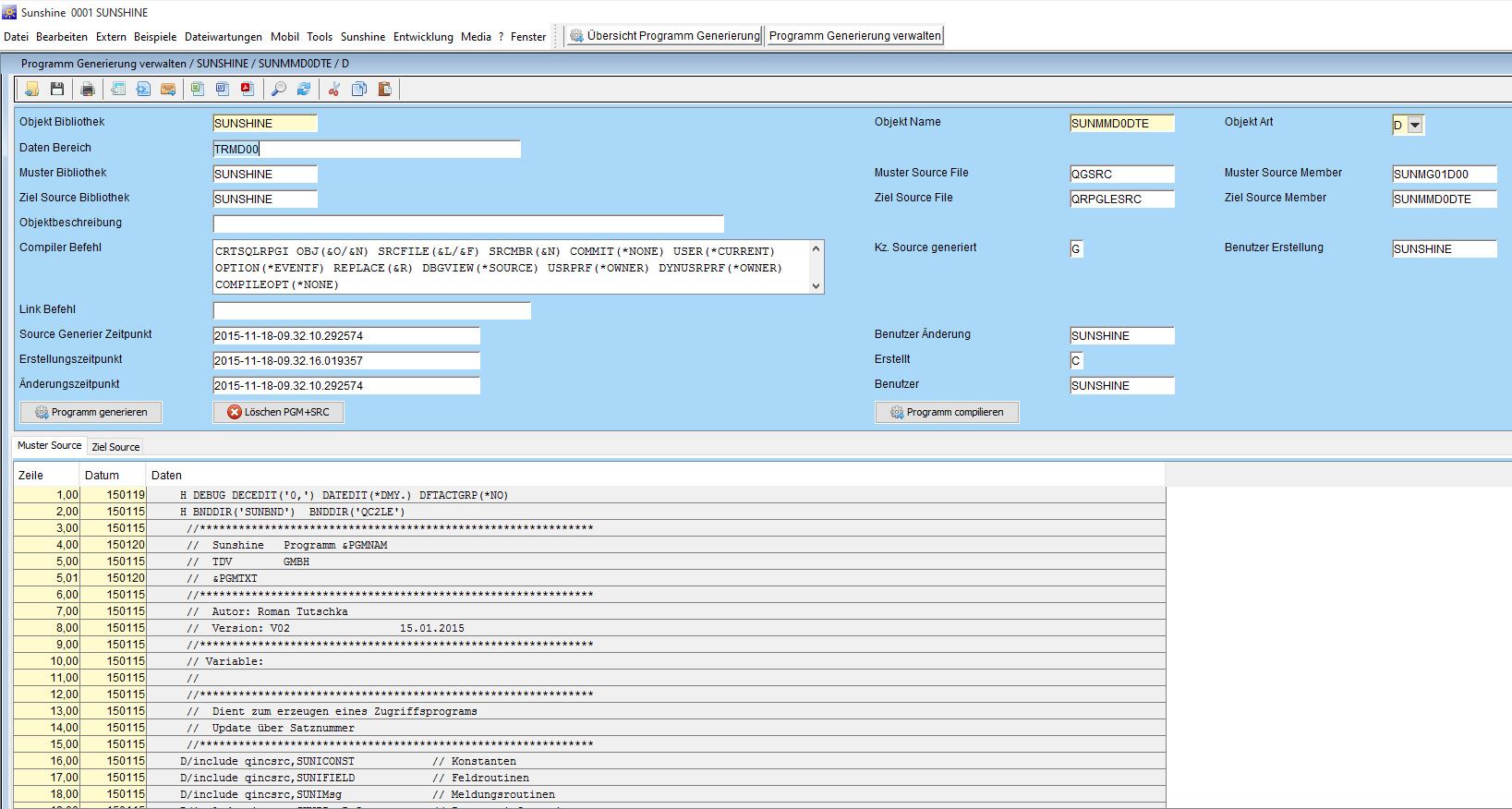The height and width of the screenshot is (809, 1512).
Task: Click the empty Objektbeschreibung field
Action: [x=468, y=223]
